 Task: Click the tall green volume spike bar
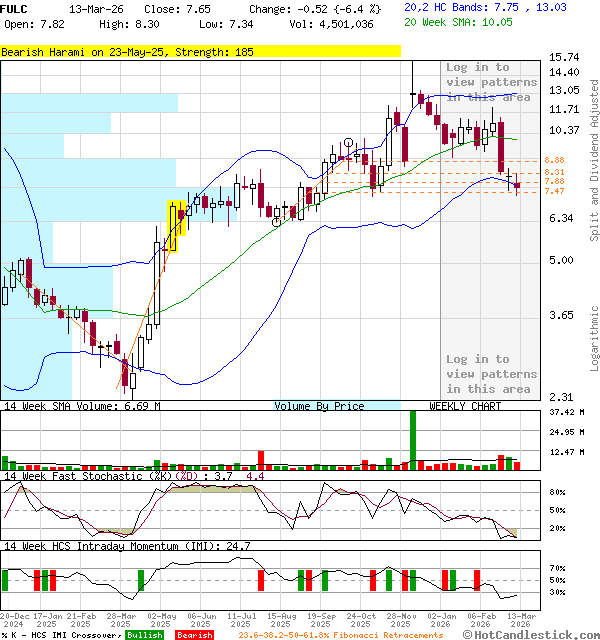click(412, 438)
